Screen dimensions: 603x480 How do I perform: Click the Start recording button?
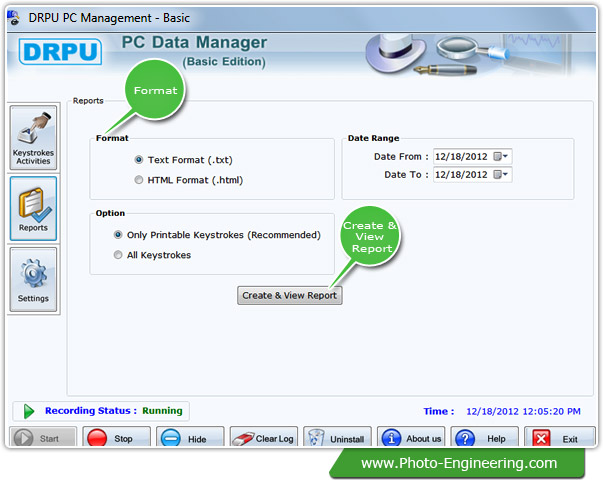(x=43, y=438)
